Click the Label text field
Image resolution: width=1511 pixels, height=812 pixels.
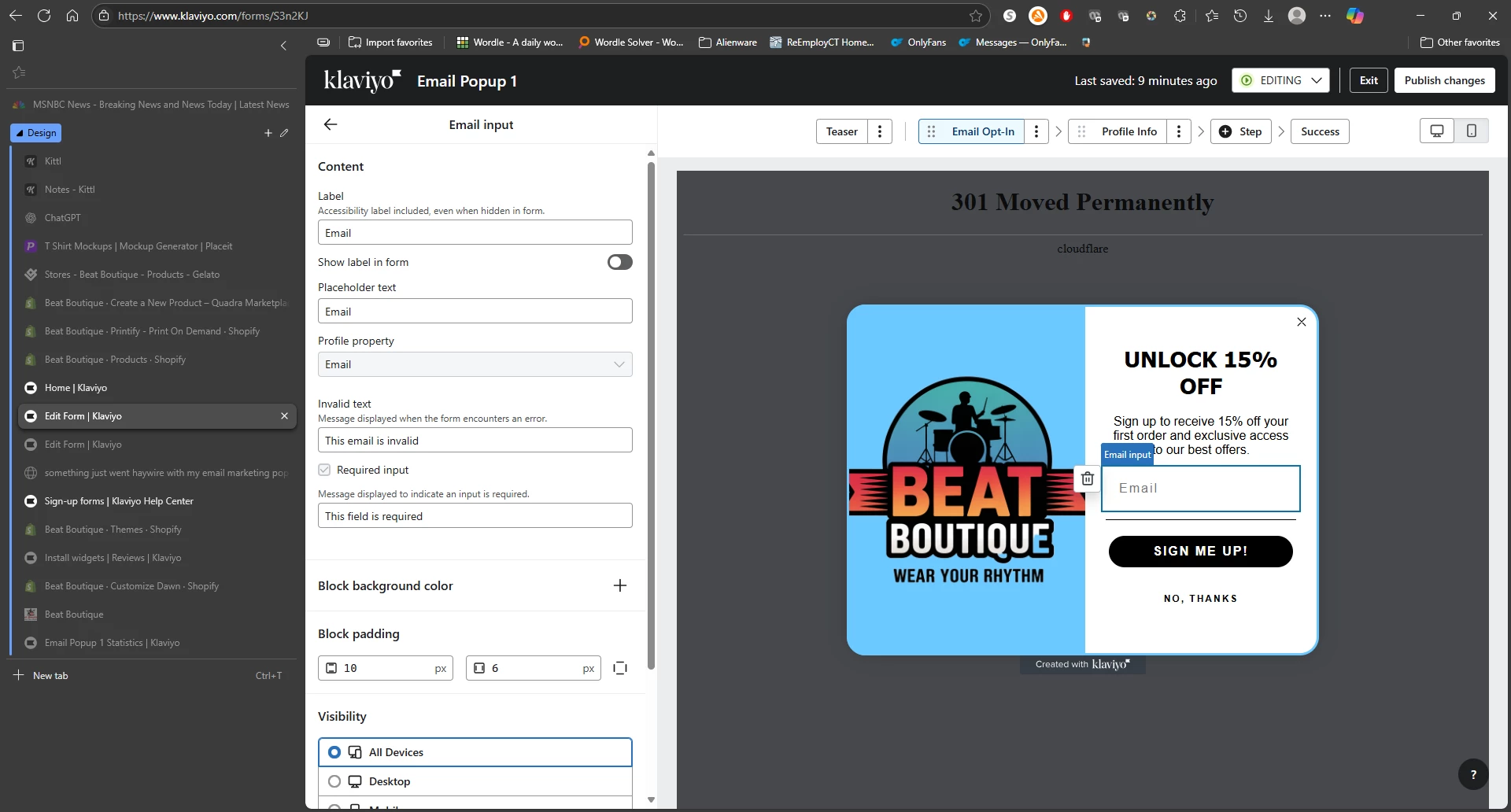tap(475, 233)
